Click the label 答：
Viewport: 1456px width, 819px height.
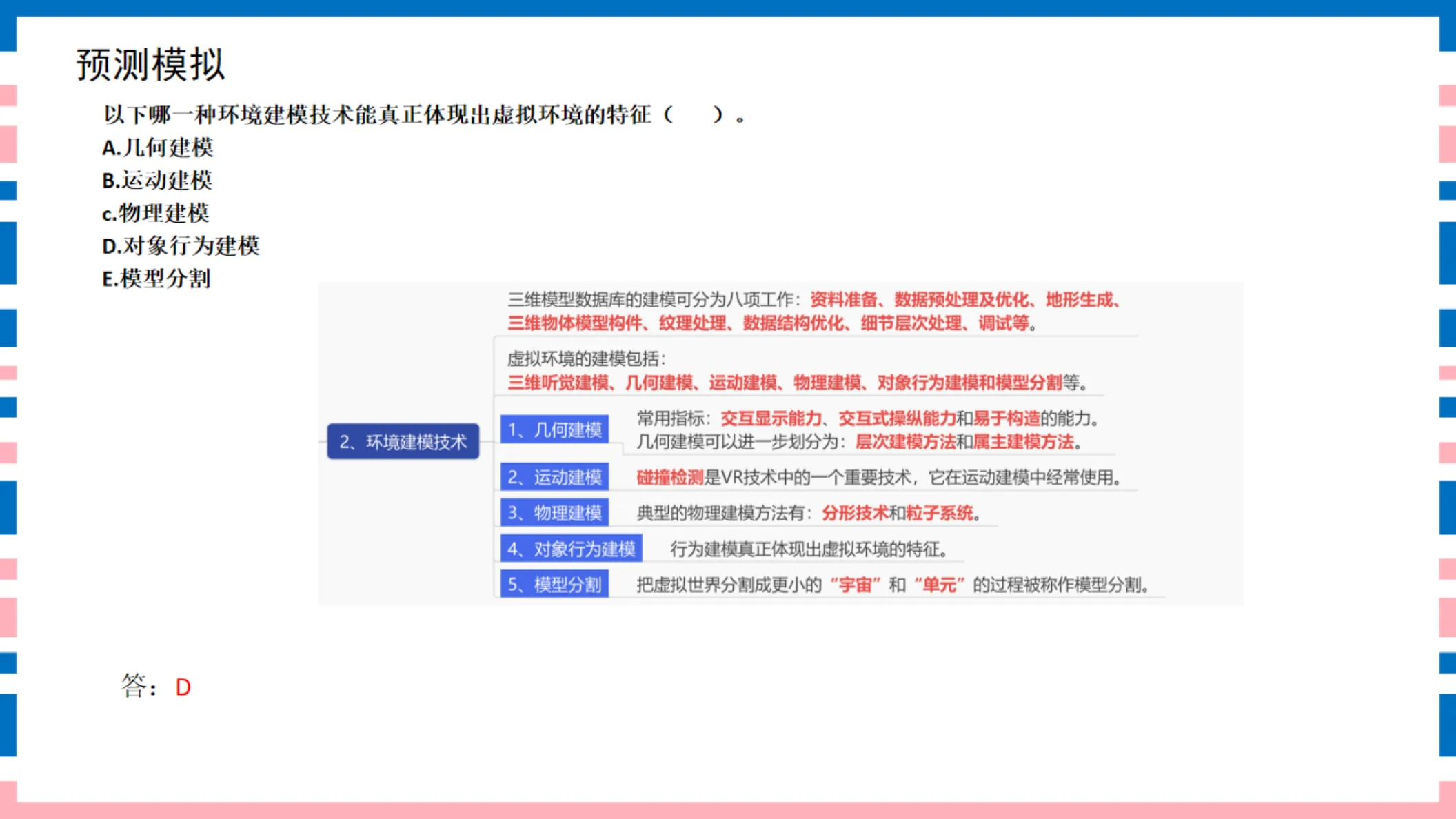pyautogui.click(x=139, y=686)
